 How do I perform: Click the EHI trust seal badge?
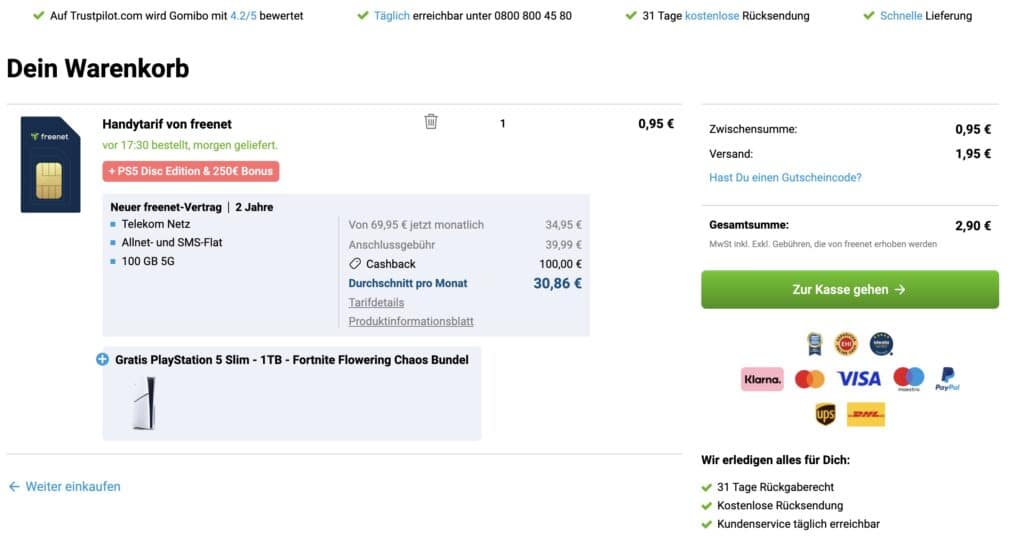pyautogui.click(x=846, y=344)
